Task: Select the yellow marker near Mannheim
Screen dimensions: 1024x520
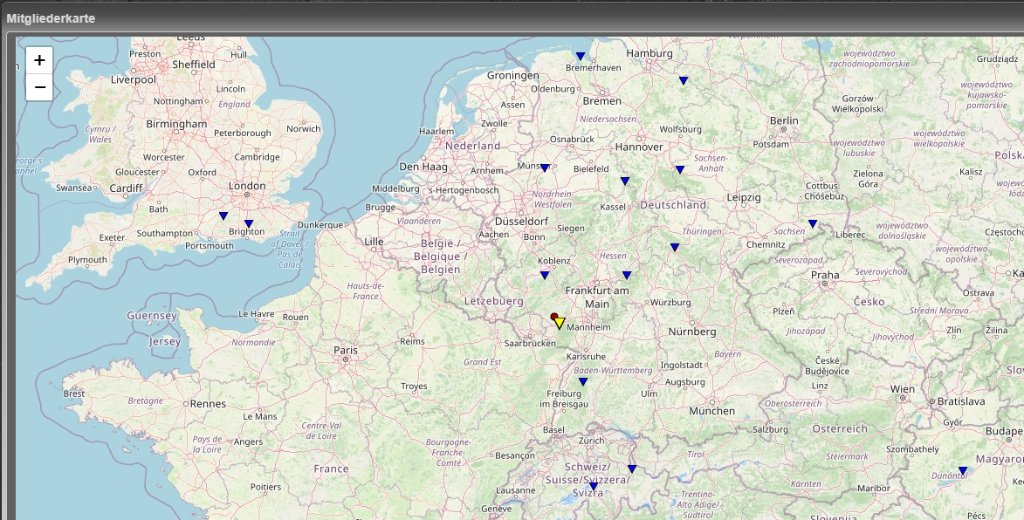Action: click(560, 323)
